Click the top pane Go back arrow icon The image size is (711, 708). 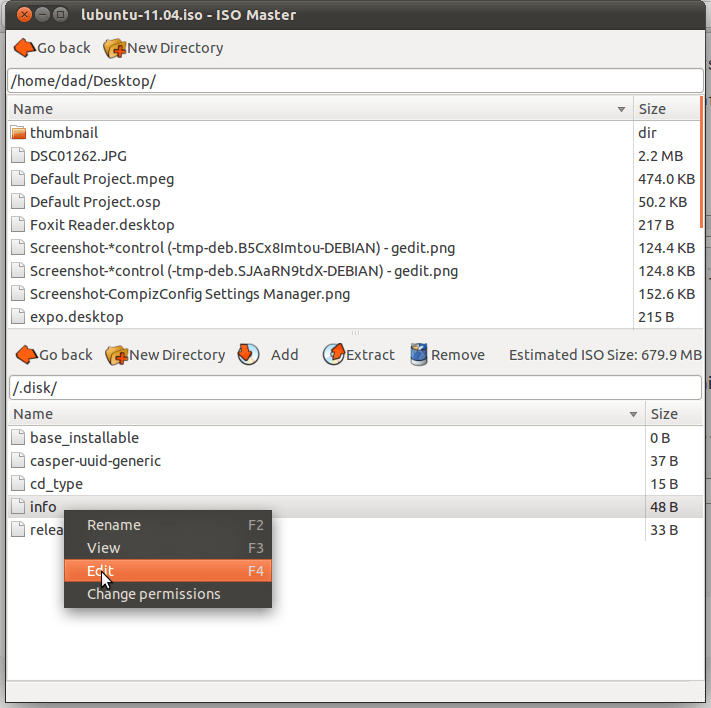click(x=24, y=48)
